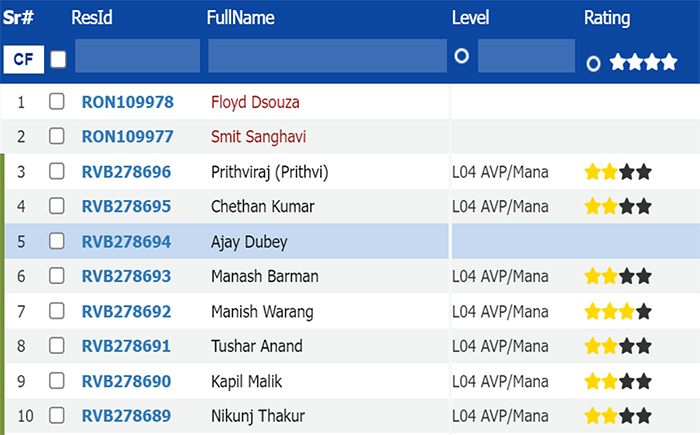Viewport: 700px width, 435px height.
Task: Click star rating for Manash Barman
Action: point(618,276)
